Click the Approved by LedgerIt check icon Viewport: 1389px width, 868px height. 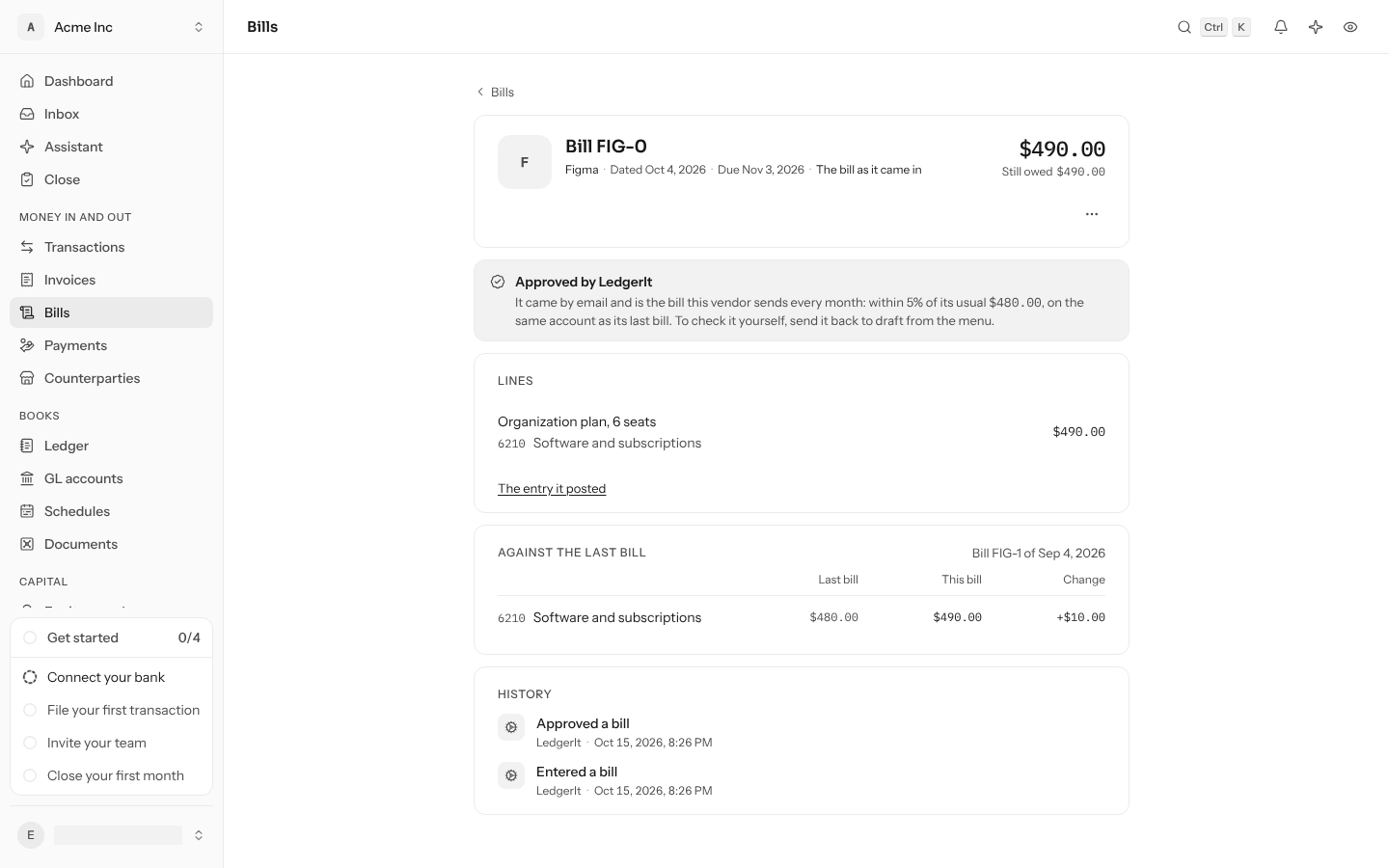(x=498, y=282)
